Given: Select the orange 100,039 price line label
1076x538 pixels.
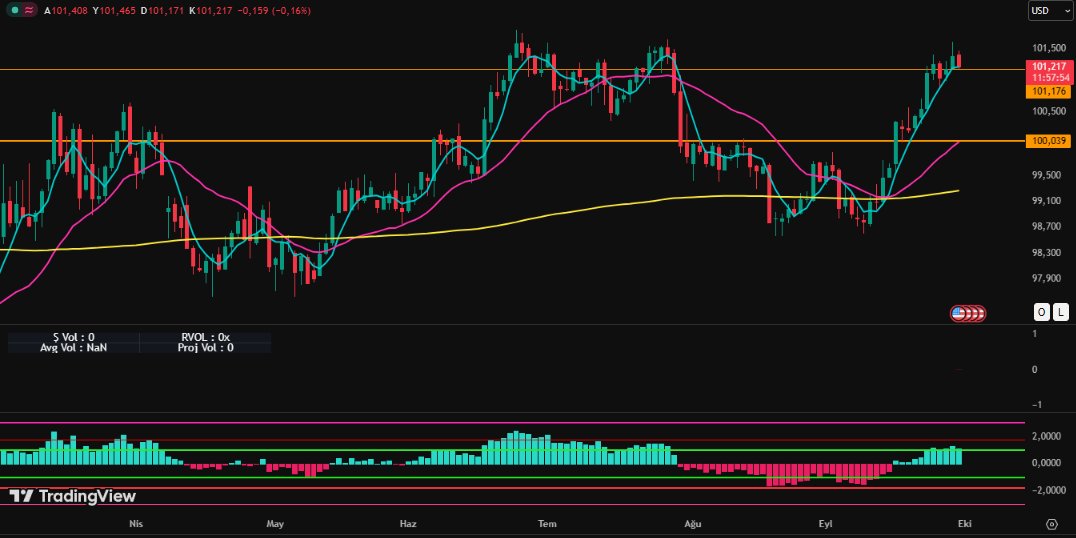Looking at the screenshot, I should 1048,141.
